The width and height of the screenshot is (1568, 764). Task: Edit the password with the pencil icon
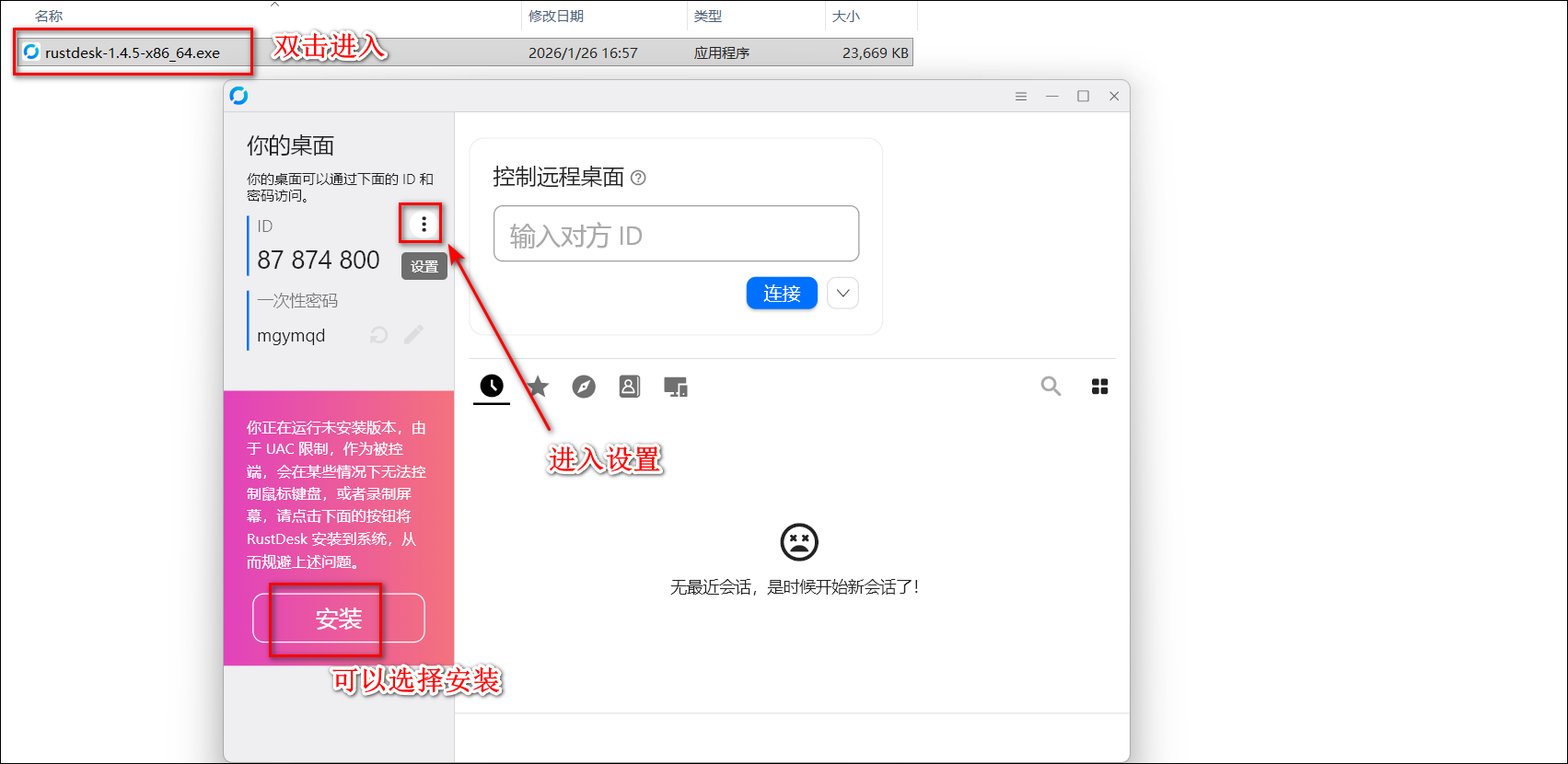[413, 335]
